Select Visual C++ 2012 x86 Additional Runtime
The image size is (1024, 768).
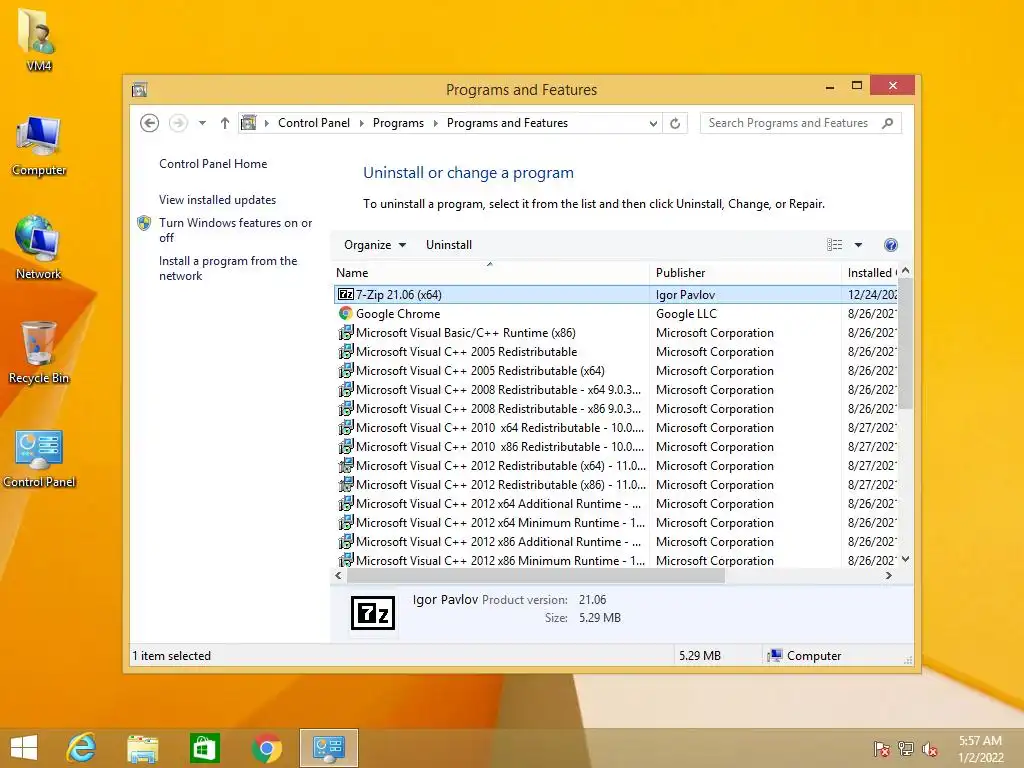coord(615,541)
